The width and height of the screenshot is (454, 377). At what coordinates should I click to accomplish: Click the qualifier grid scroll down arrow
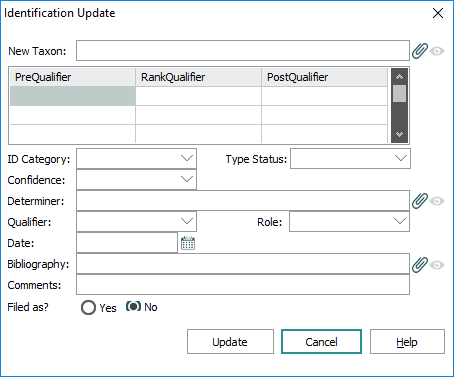(399, 135)
